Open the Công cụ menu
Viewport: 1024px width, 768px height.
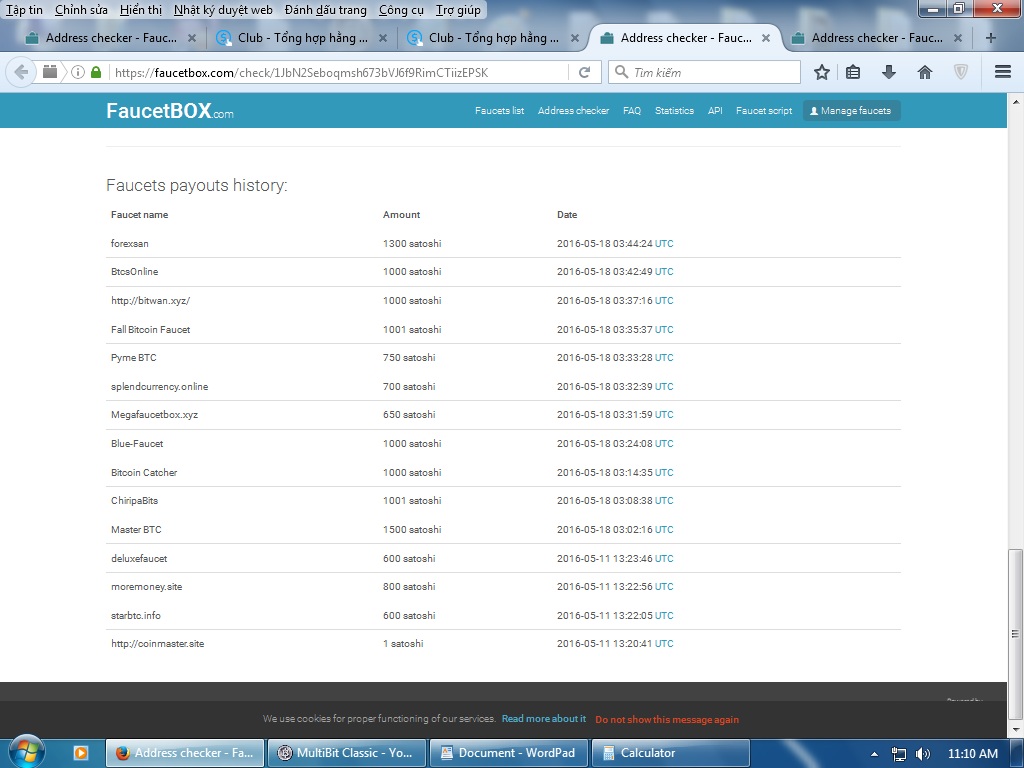401,10
